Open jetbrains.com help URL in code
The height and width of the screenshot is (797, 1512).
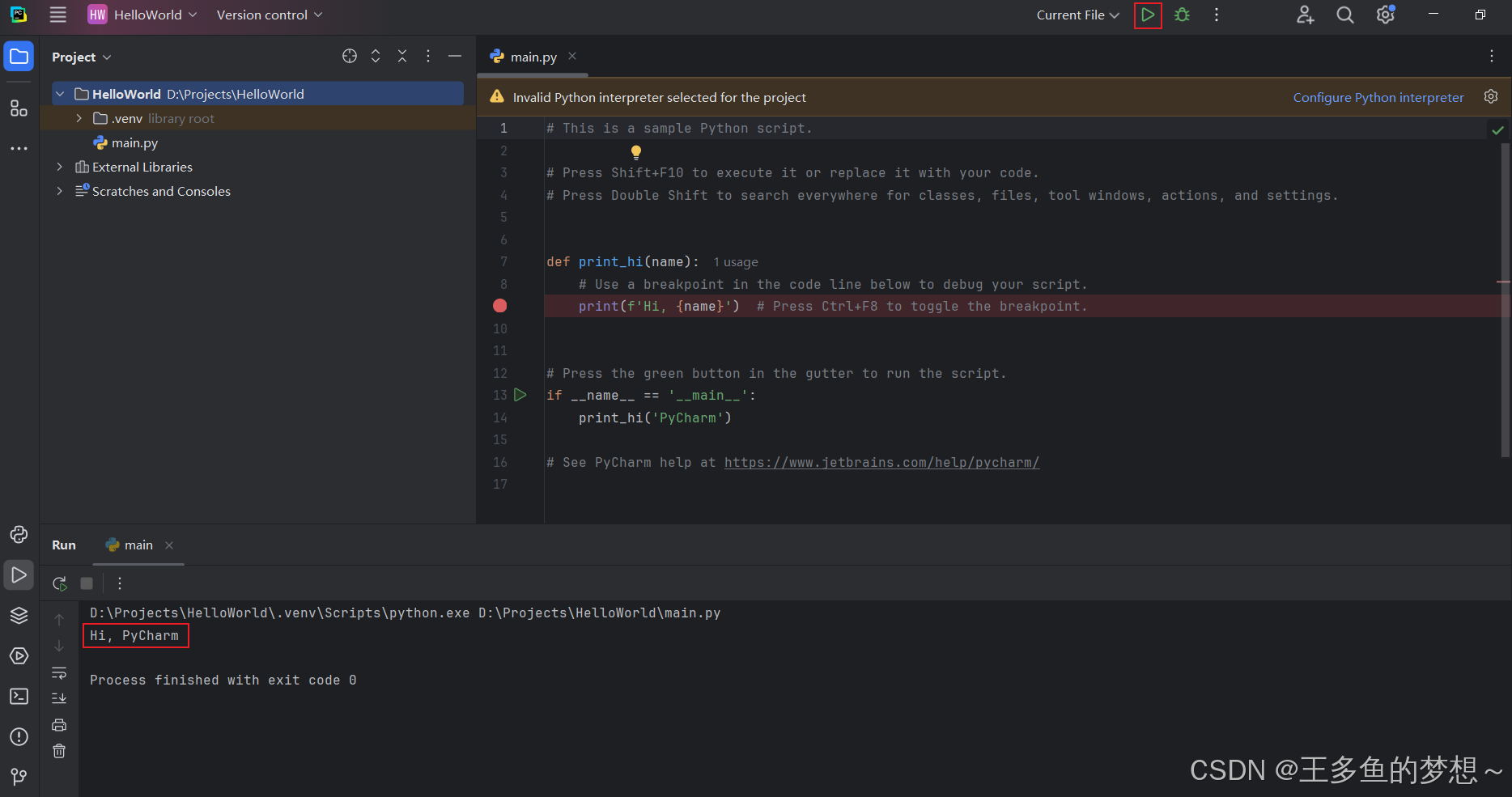(x=881, y=463)
